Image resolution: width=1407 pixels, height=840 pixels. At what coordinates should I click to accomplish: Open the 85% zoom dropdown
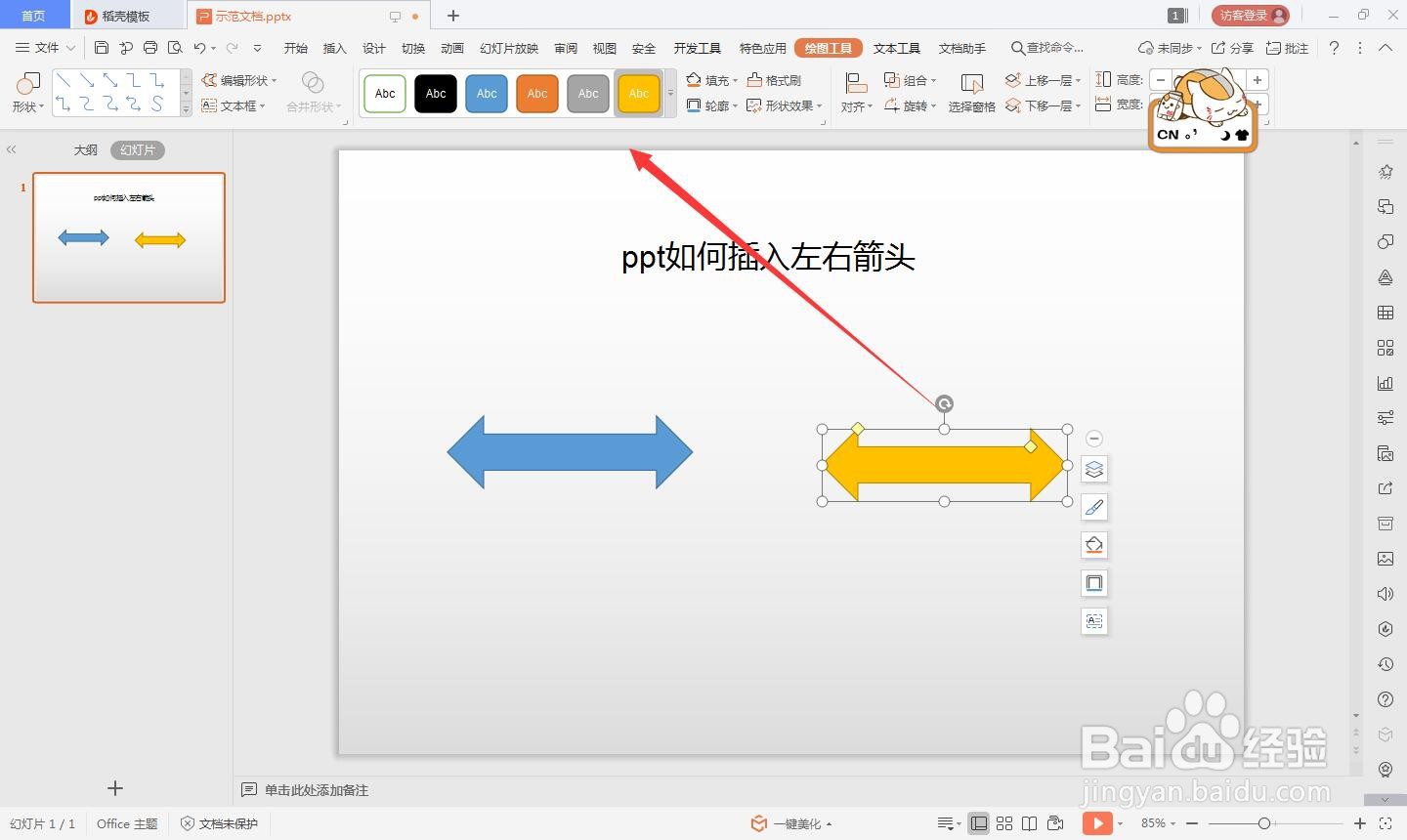(1158, 823)
